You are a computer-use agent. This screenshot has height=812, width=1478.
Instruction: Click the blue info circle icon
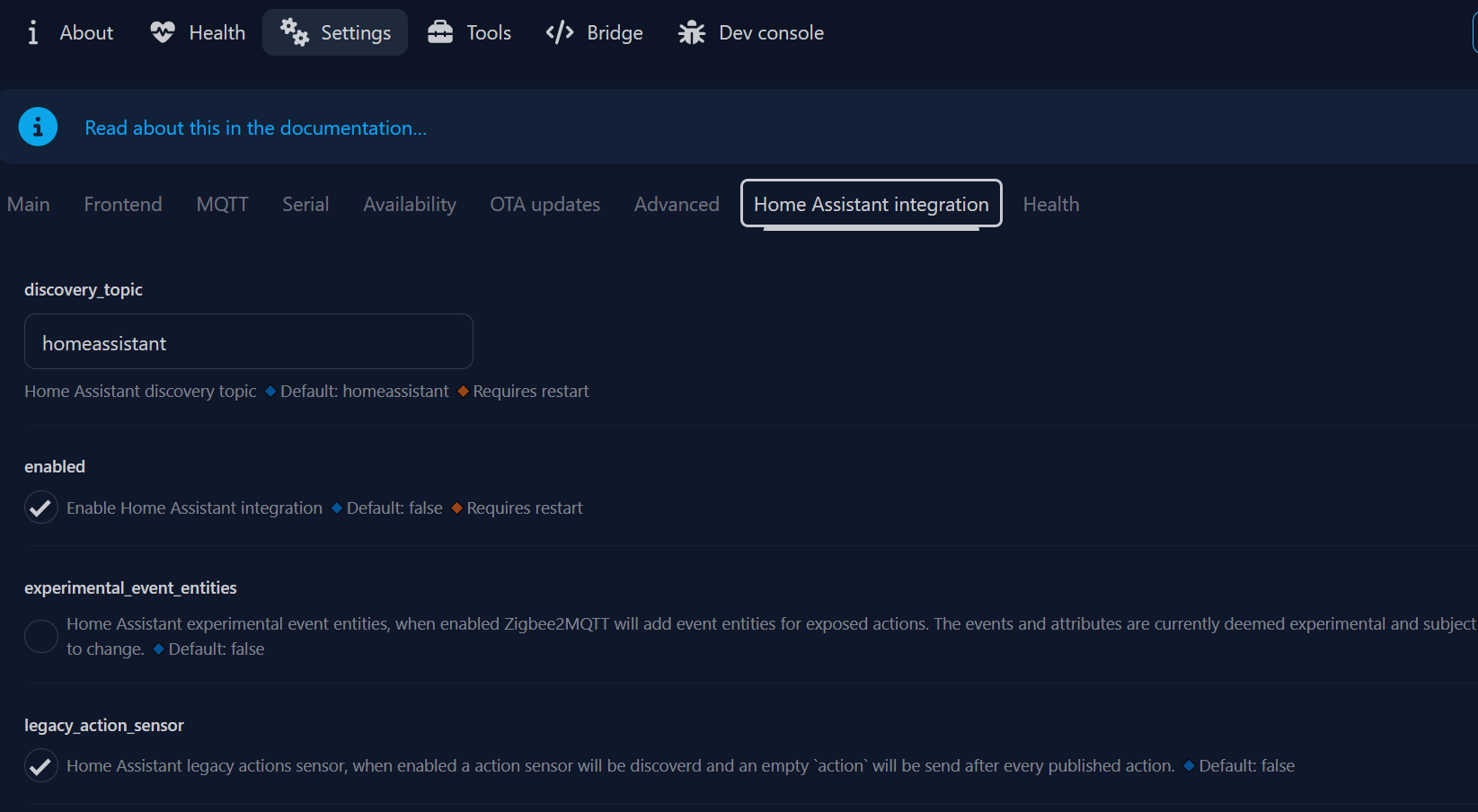pos(38,127)
